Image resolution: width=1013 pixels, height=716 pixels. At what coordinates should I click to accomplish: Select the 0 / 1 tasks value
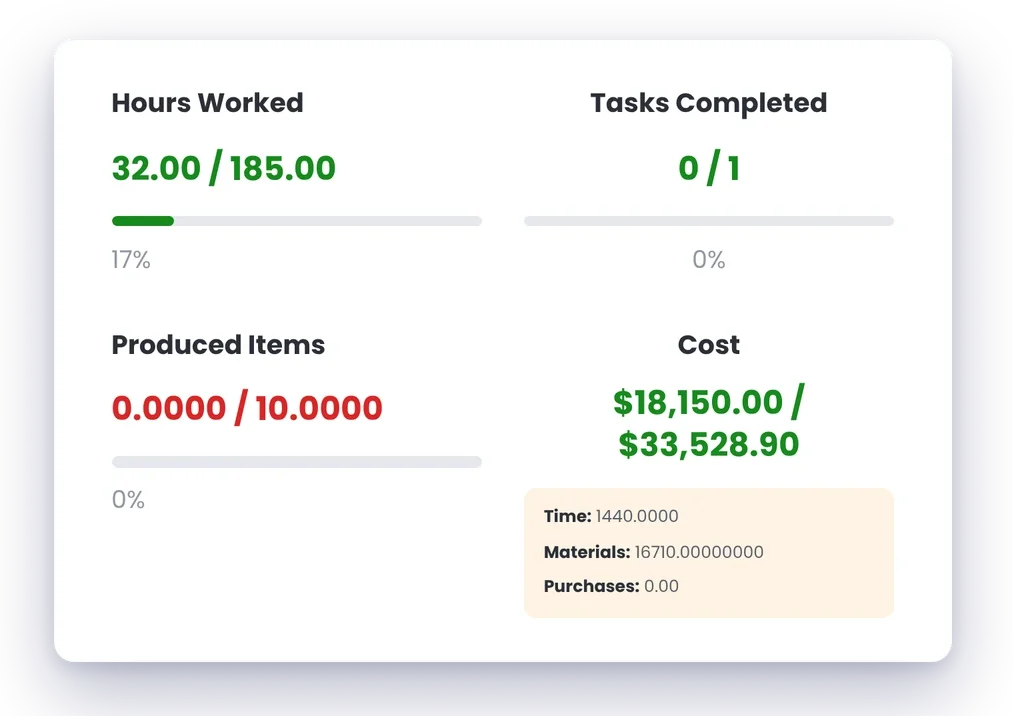pyautogui.click(x=709, y=169)
